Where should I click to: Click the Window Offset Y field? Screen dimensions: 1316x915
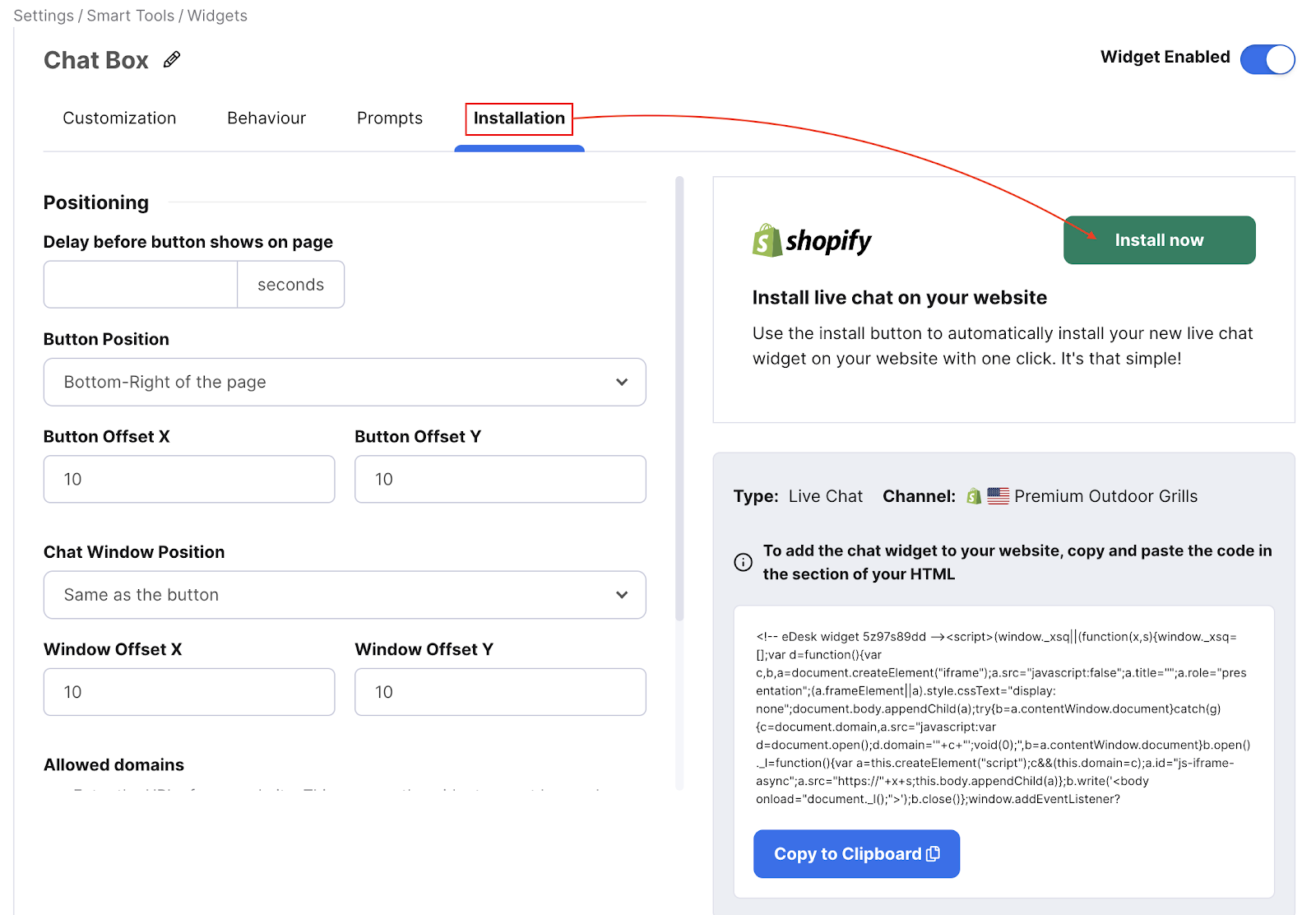500,692
